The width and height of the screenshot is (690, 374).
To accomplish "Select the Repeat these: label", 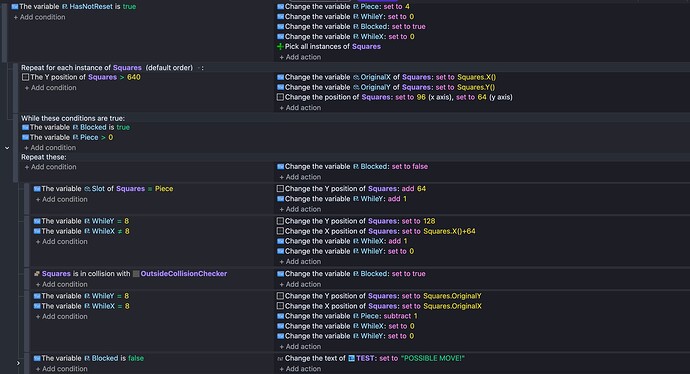I will pos(44,157).
